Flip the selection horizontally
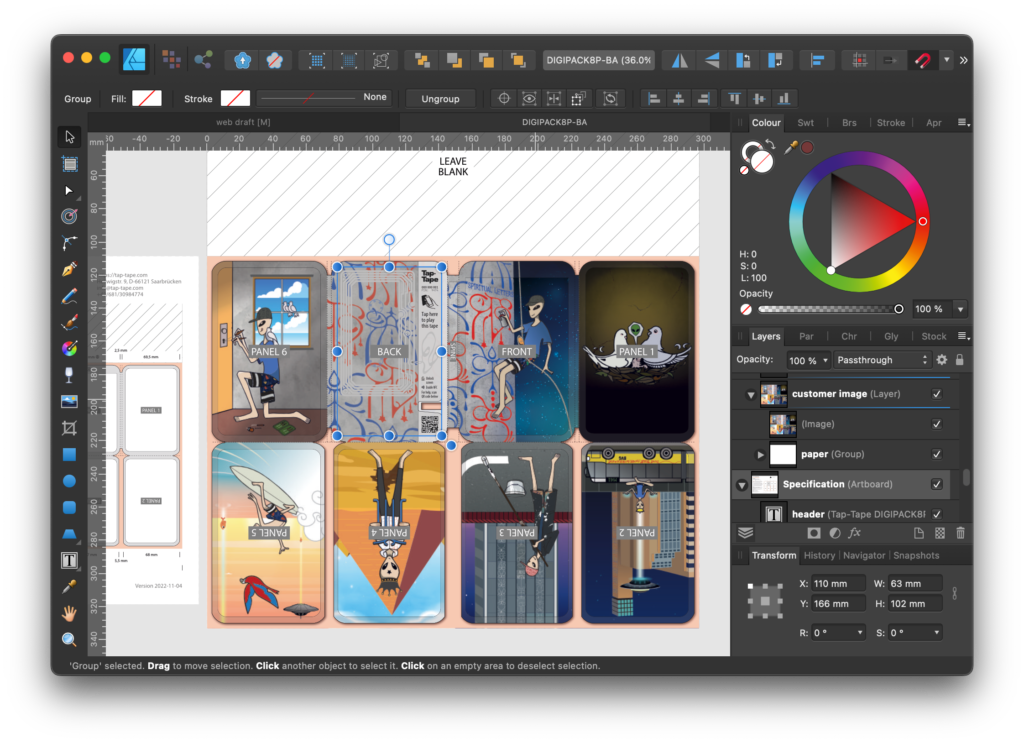 (x=679, y=61)
